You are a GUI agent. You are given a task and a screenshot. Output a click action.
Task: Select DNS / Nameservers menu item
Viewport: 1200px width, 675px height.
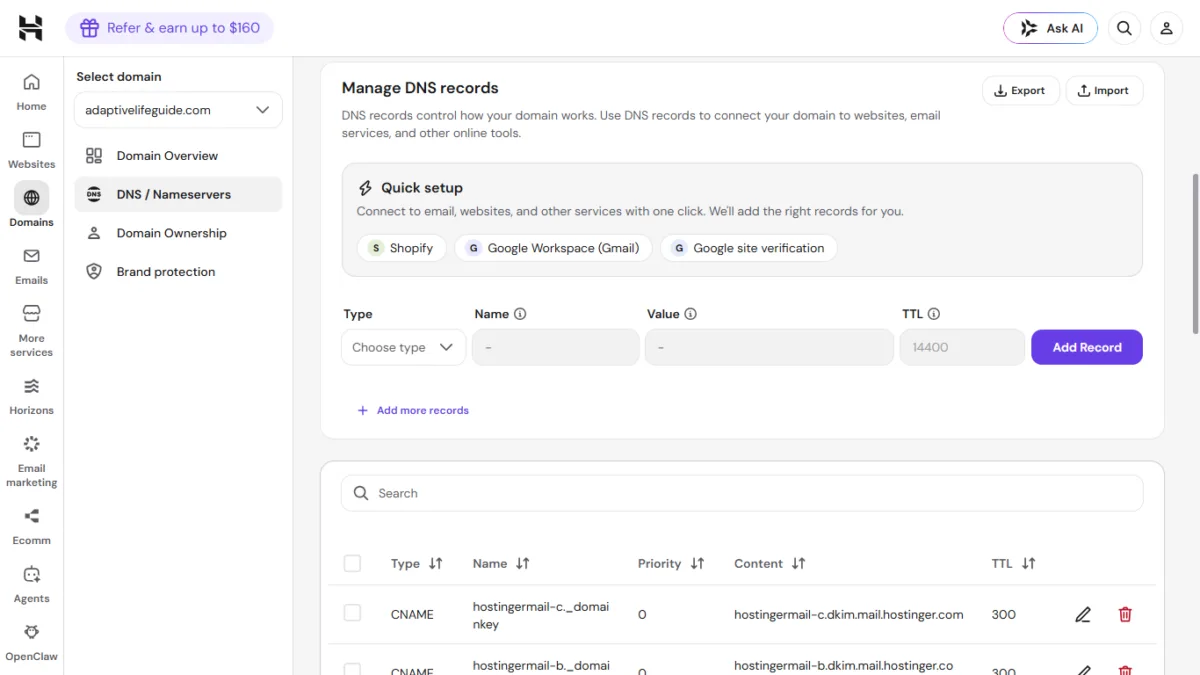(x=178, y=194)
